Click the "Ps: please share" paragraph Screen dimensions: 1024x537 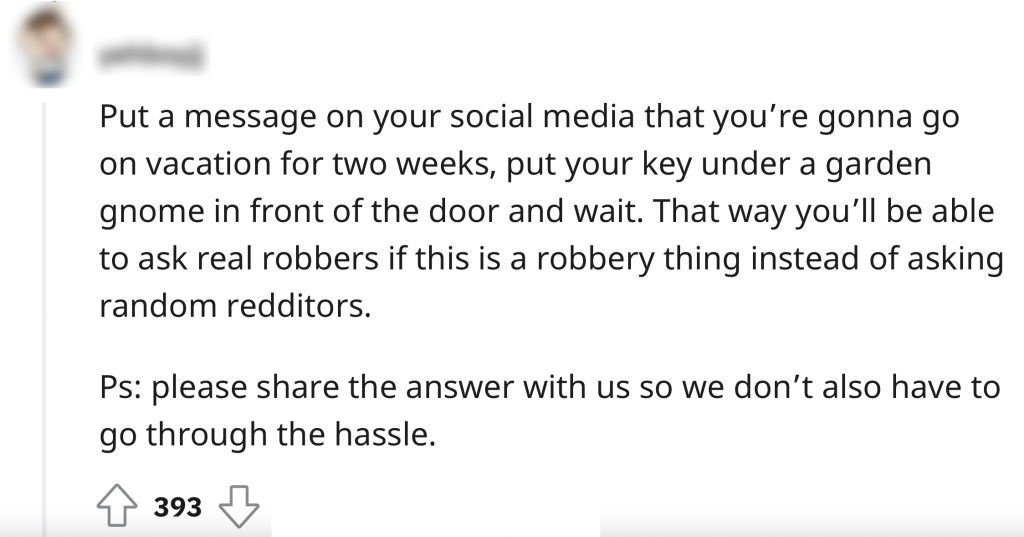550,411
